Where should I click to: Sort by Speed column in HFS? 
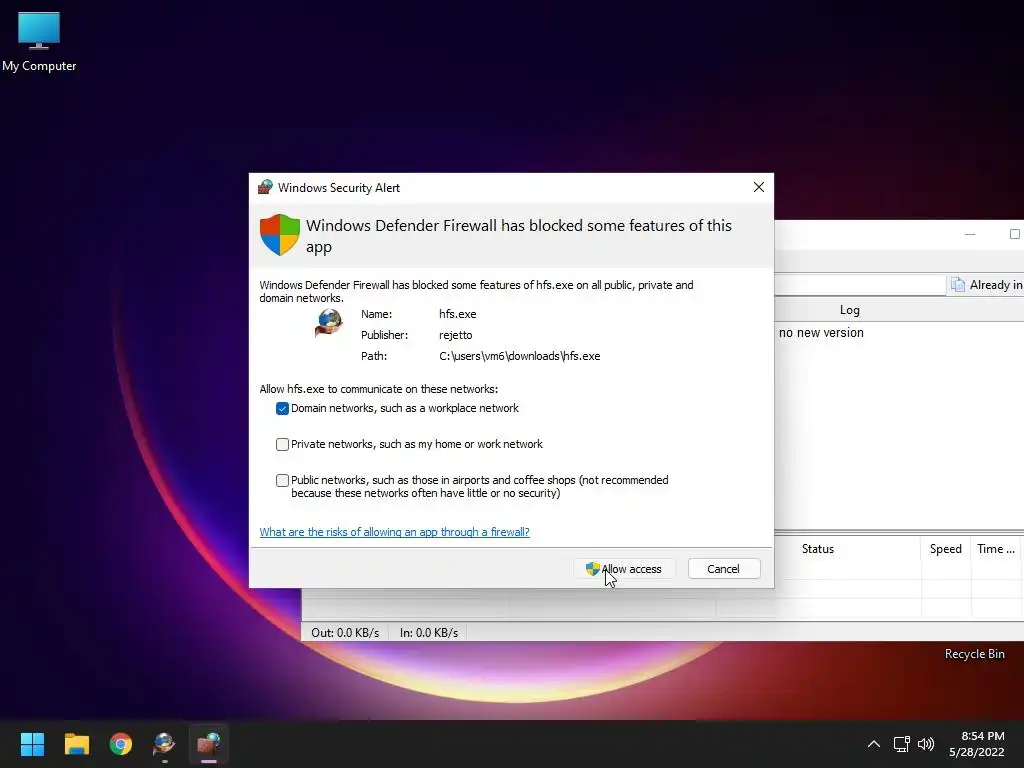point(946,549)
